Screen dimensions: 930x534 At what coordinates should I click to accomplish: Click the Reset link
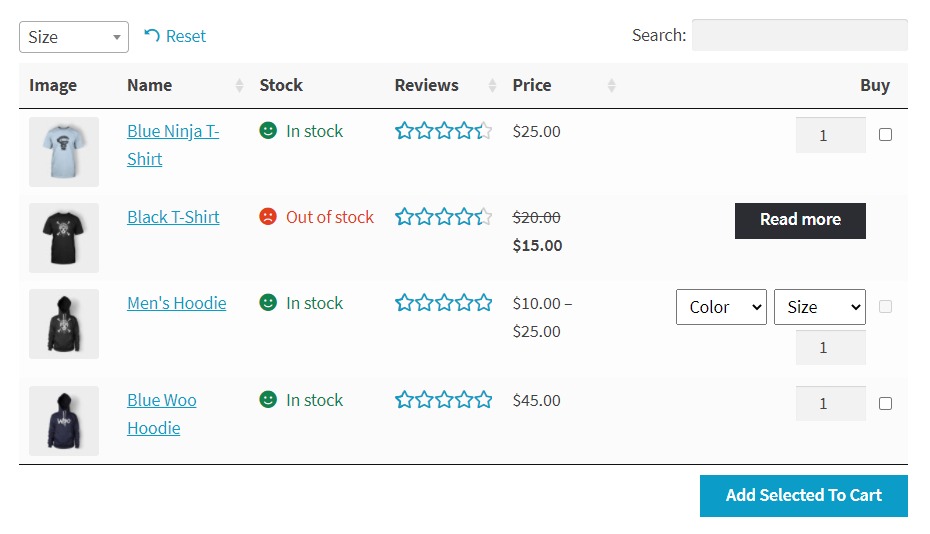175,36
